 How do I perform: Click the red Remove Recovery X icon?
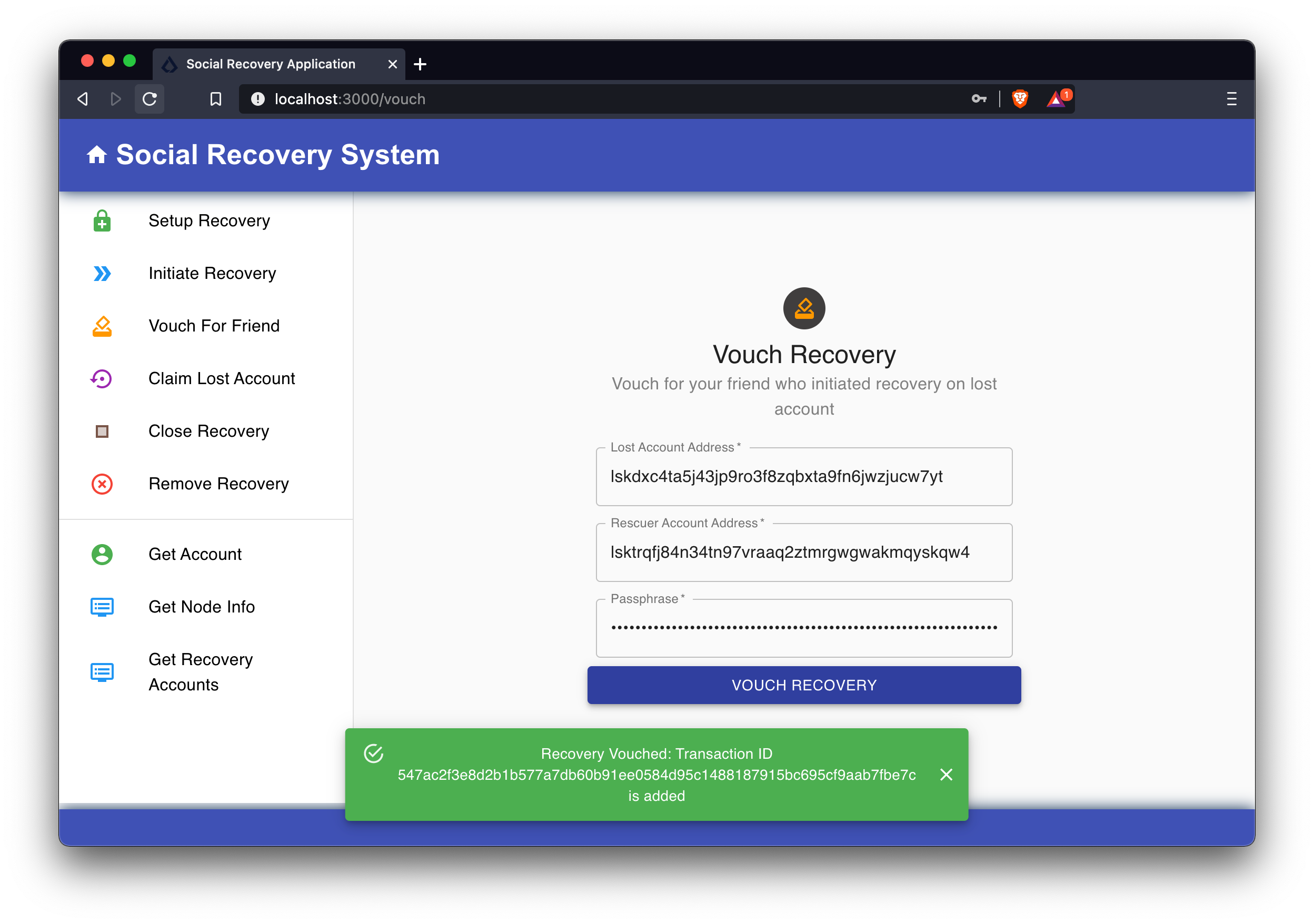102,484
